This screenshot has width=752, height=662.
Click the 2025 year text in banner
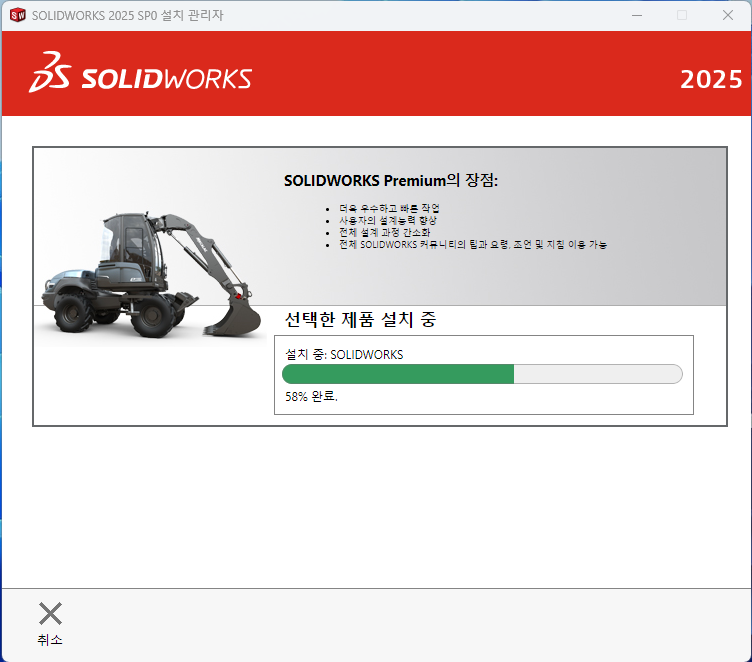pos(711,80)
